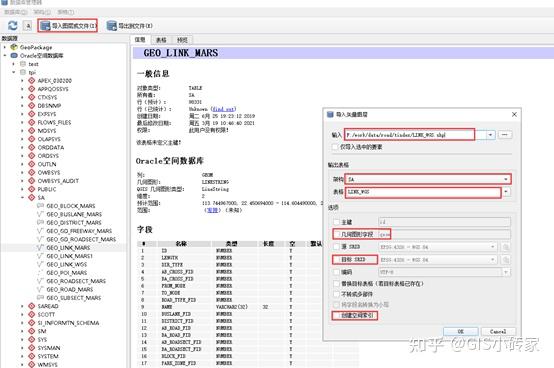
Task: Check the 不转成多部件 checkbox
Action: coord(337,294)
